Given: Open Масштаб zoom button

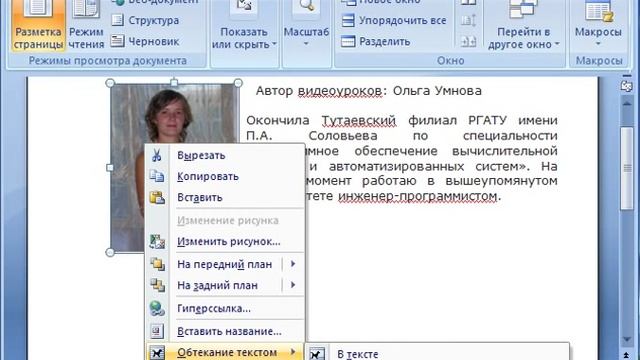Looking at the screenshot, I should (306, 25).
